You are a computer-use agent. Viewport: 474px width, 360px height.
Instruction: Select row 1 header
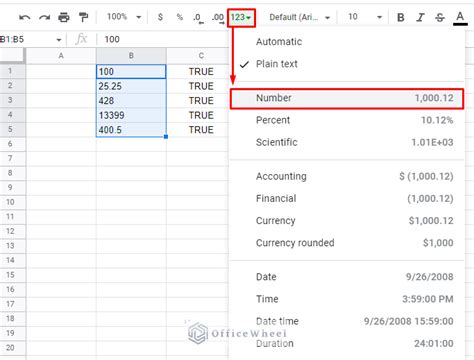(x=13, y=71)
